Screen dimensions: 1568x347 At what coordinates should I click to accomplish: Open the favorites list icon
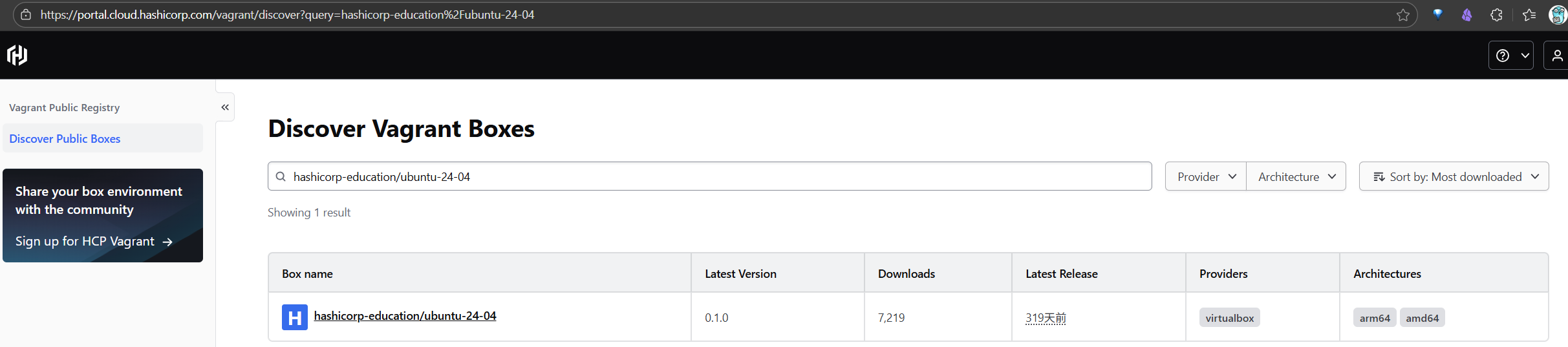click(1529, 15)
